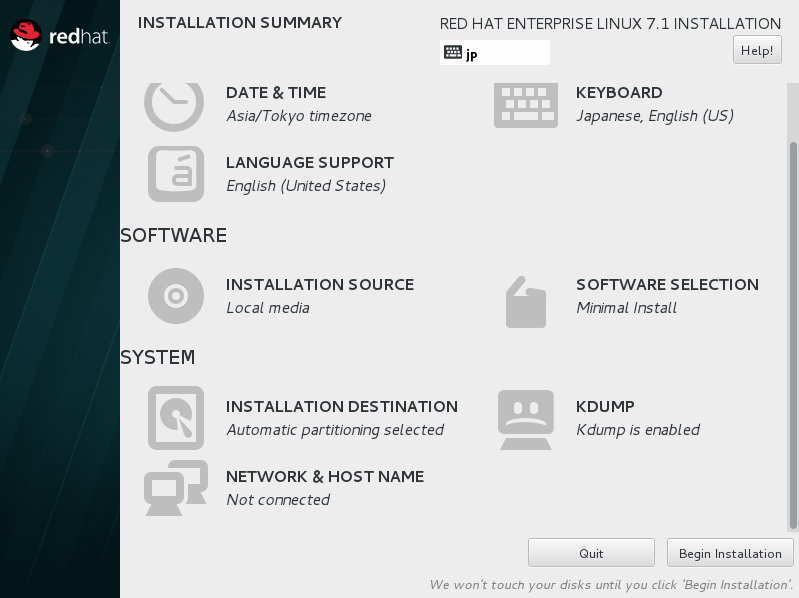Open SOFTWARE SELECTION label
Image resolution: width=799 pixels, height=598 pixels.
coord(668,284)
